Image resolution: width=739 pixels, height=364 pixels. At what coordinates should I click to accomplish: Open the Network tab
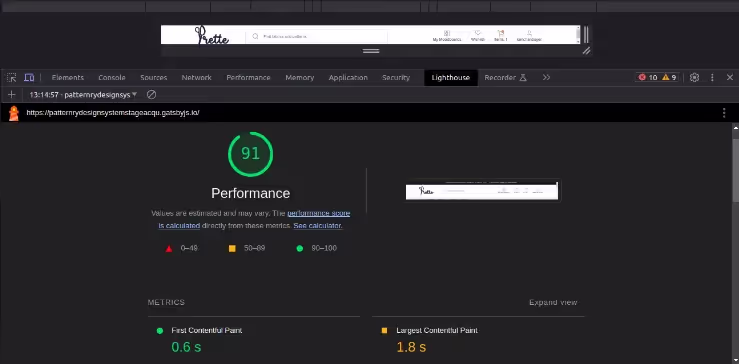click(x=197, y=78)
